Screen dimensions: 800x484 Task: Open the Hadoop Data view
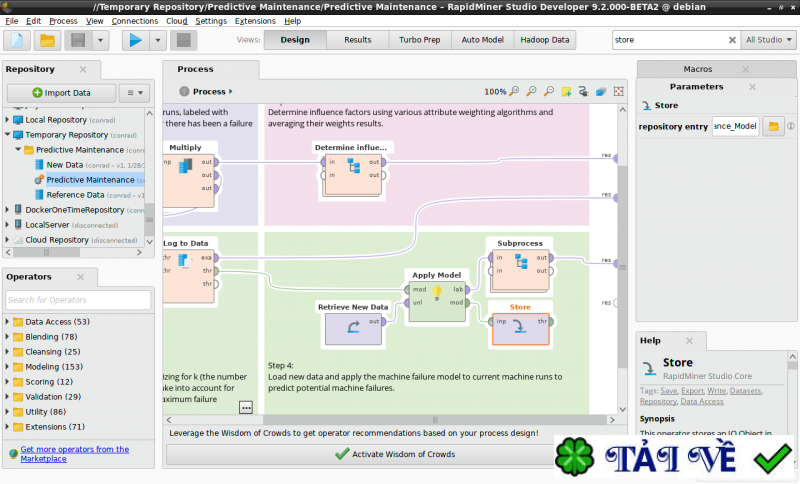click(544, 40)
